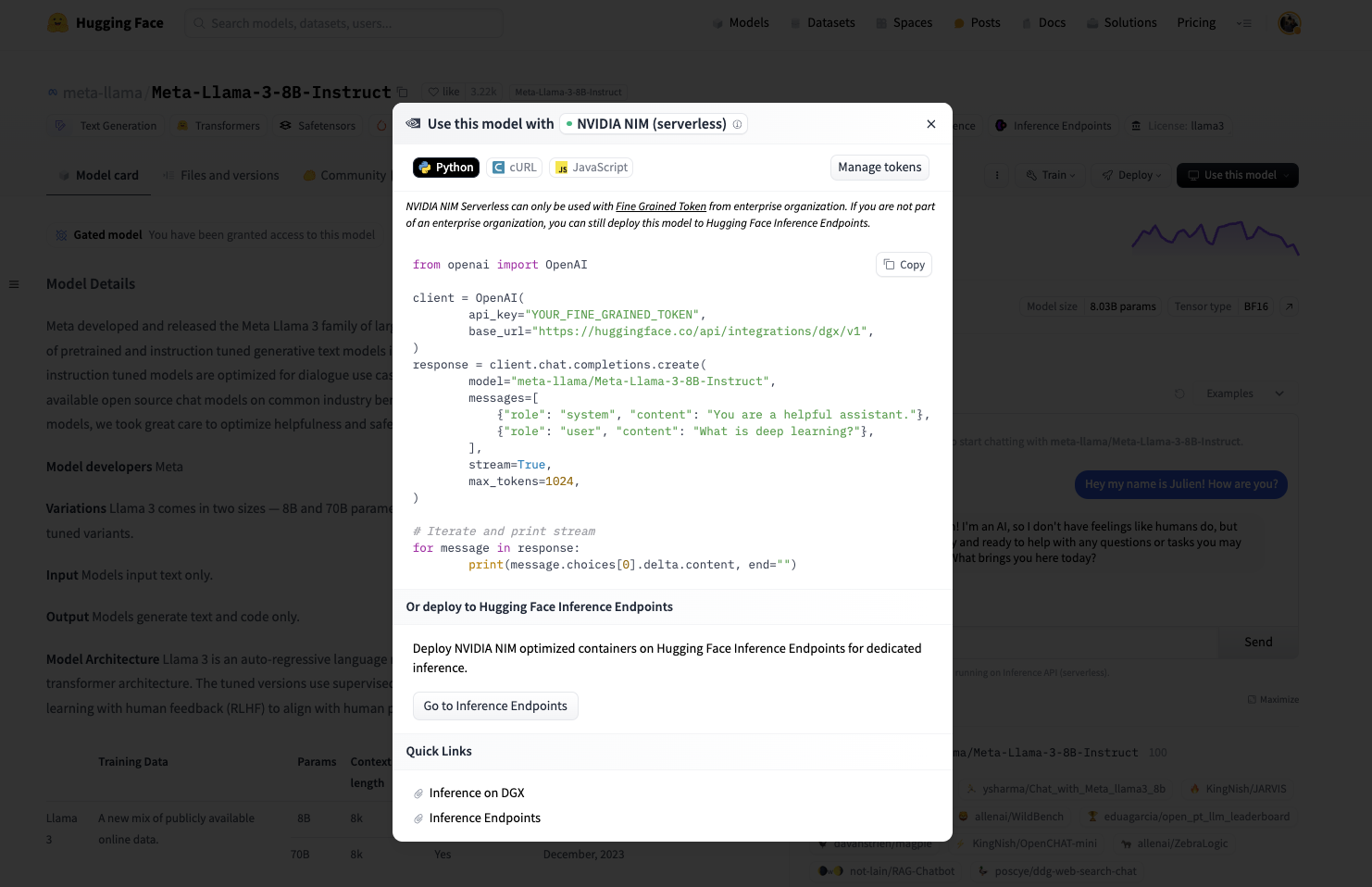Click the table of contents menu icon

[14, 284]
